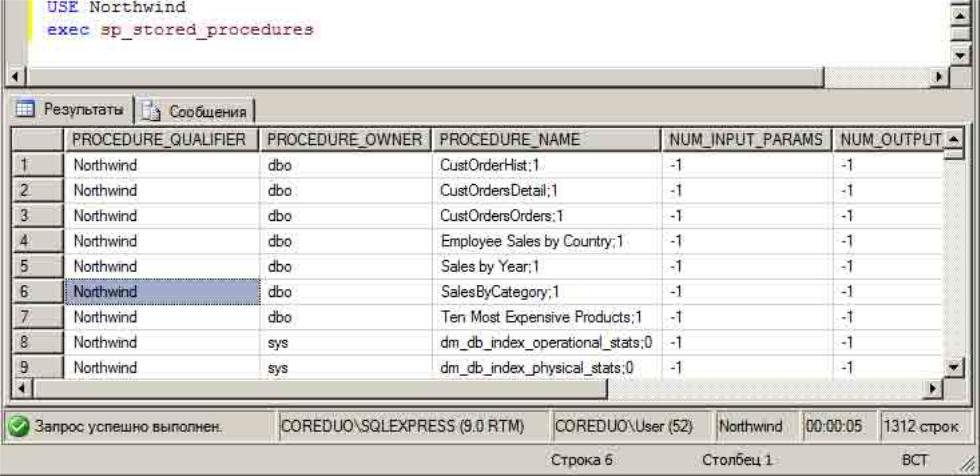Viewport: 980px width, 476px height.
Task: Click the dbo owner cell for CustOrdersDetail
Action: click(346, 191)
